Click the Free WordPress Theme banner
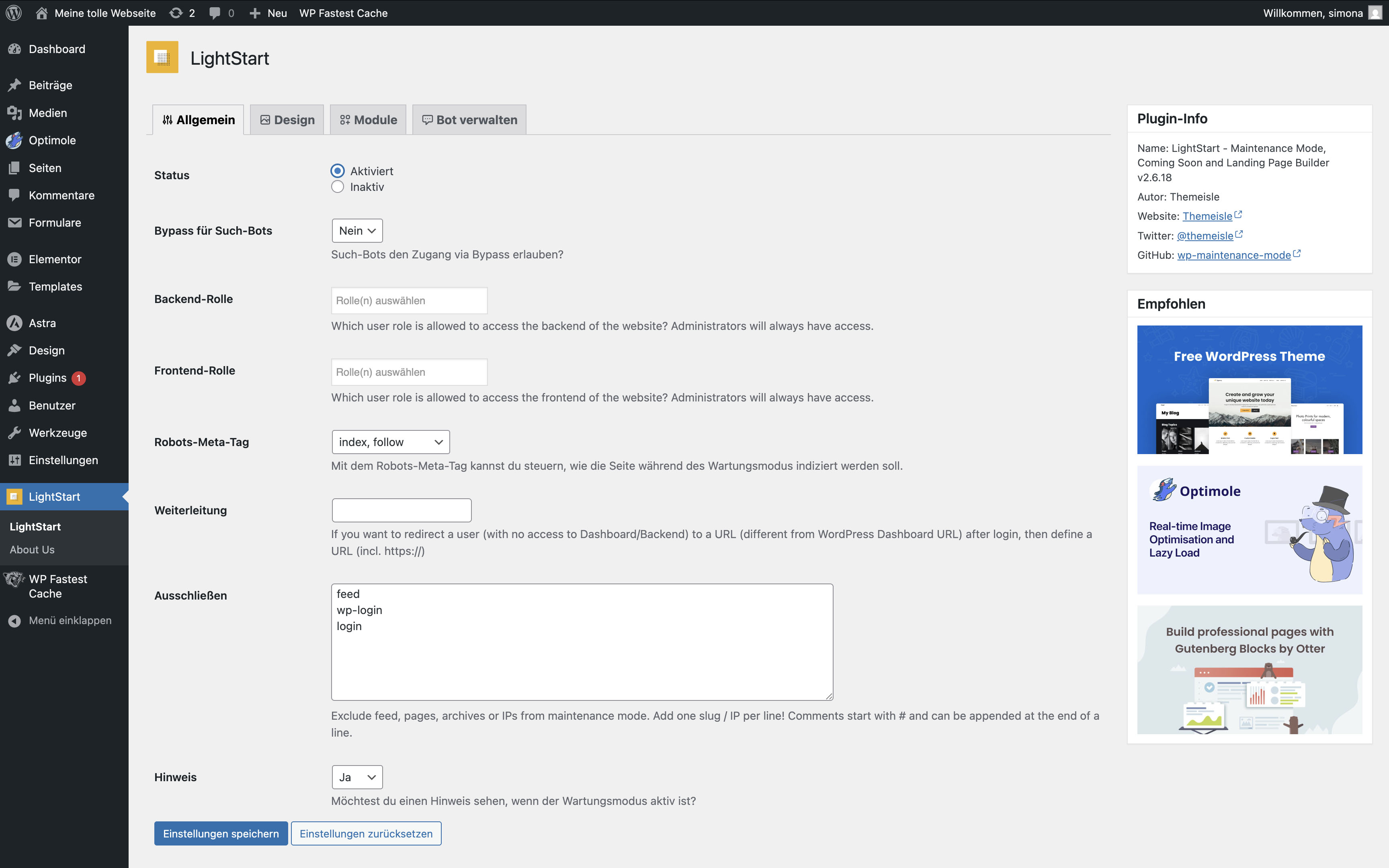Viewport: 1389px width, 868px height. [1249, 390]
